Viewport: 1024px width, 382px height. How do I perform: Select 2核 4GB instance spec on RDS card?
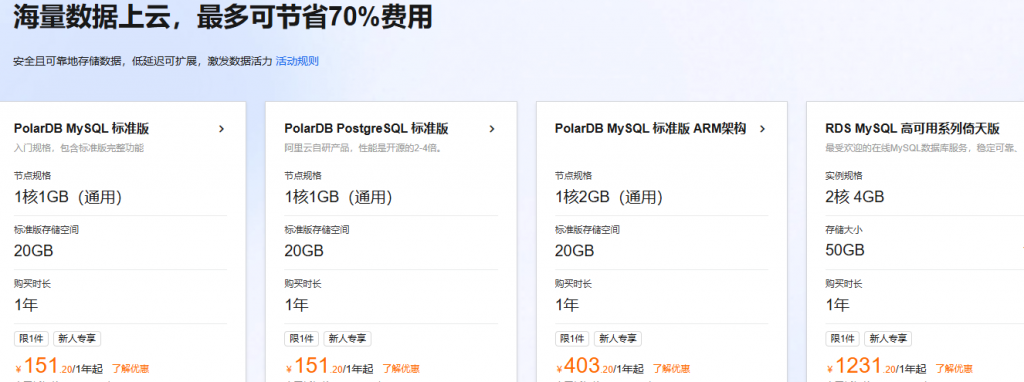point(855,197)
